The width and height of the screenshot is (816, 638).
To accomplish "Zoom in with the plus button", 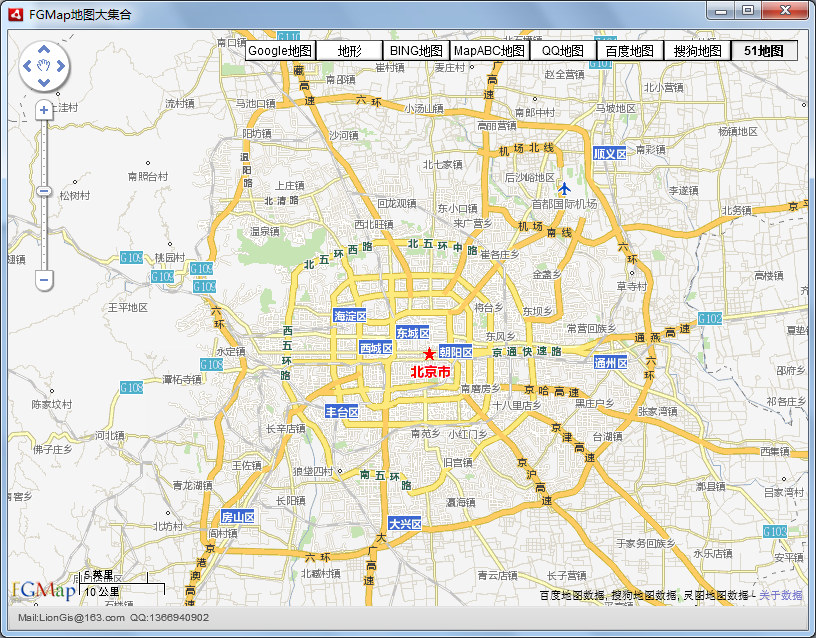I will (44, 110).
